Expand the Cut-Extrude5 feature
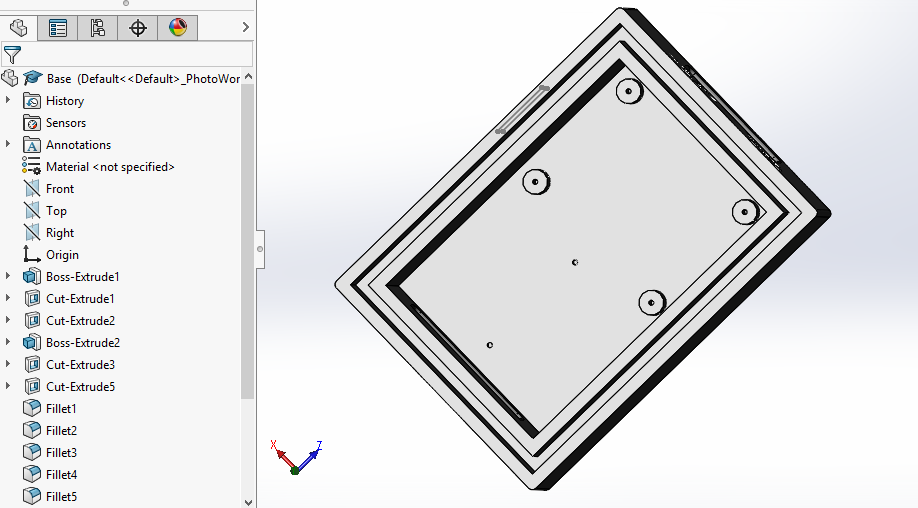 [8, 386]
